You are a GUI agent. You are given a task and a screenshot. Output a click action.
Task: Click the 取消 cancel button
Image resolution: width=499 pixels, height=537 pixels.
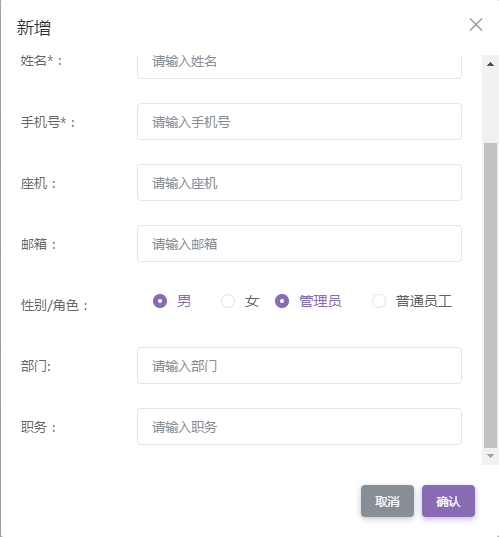(387, 501)
